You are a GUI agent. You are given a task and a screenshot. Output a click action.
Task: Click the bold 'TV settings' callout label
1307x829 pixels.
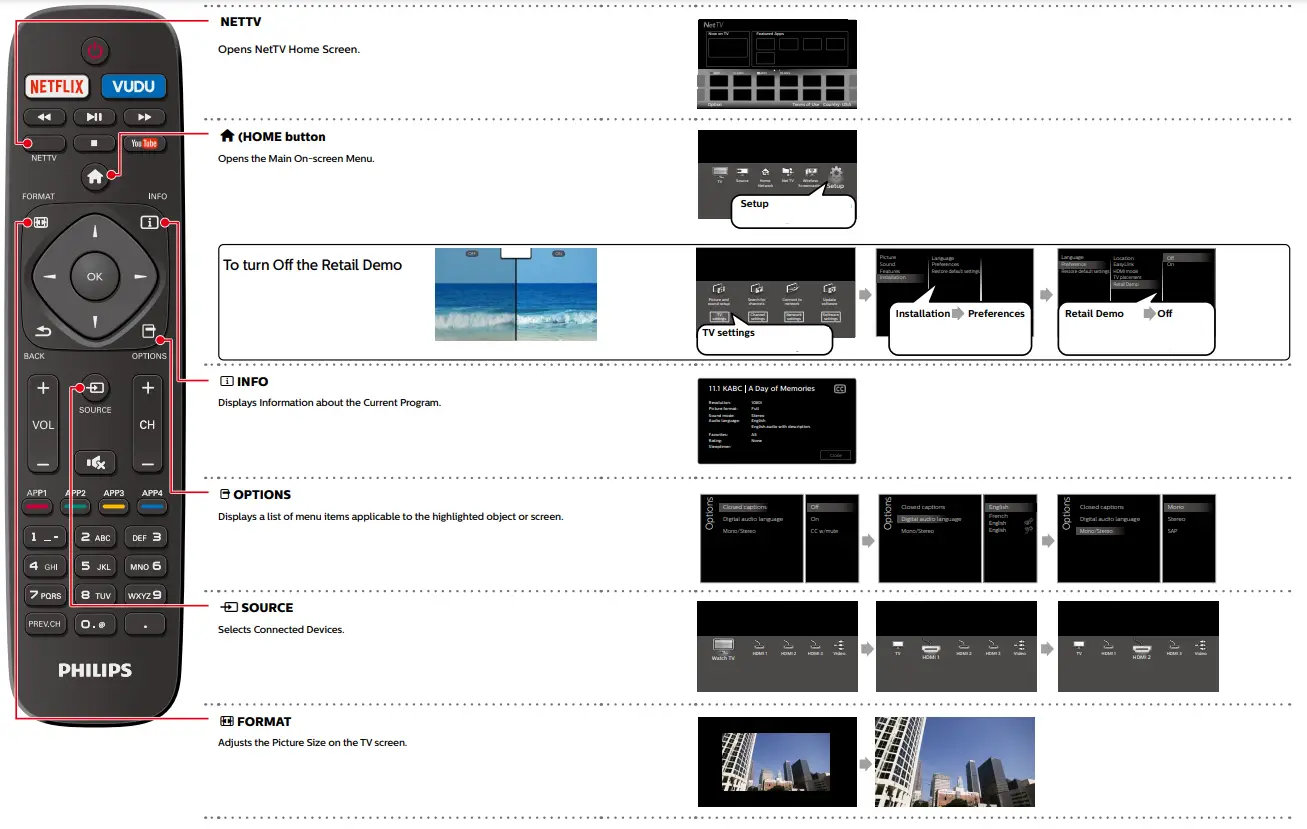pyautogui.click(x=729, y=333)
